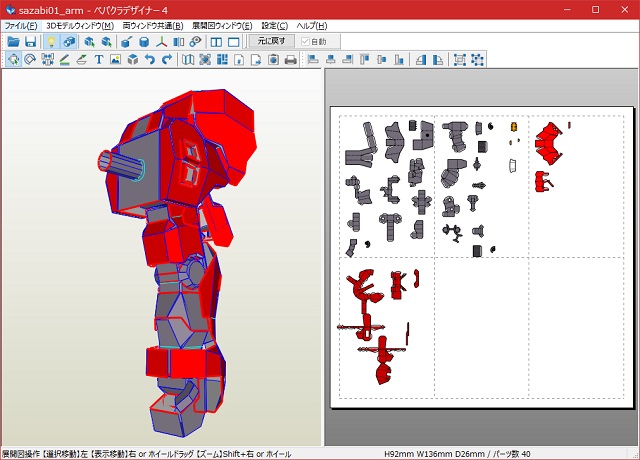Open the 3Dモデルウィンドウ(M) menu
The width and height of the screenshot is (640, 460).
[x=80, y=26]
